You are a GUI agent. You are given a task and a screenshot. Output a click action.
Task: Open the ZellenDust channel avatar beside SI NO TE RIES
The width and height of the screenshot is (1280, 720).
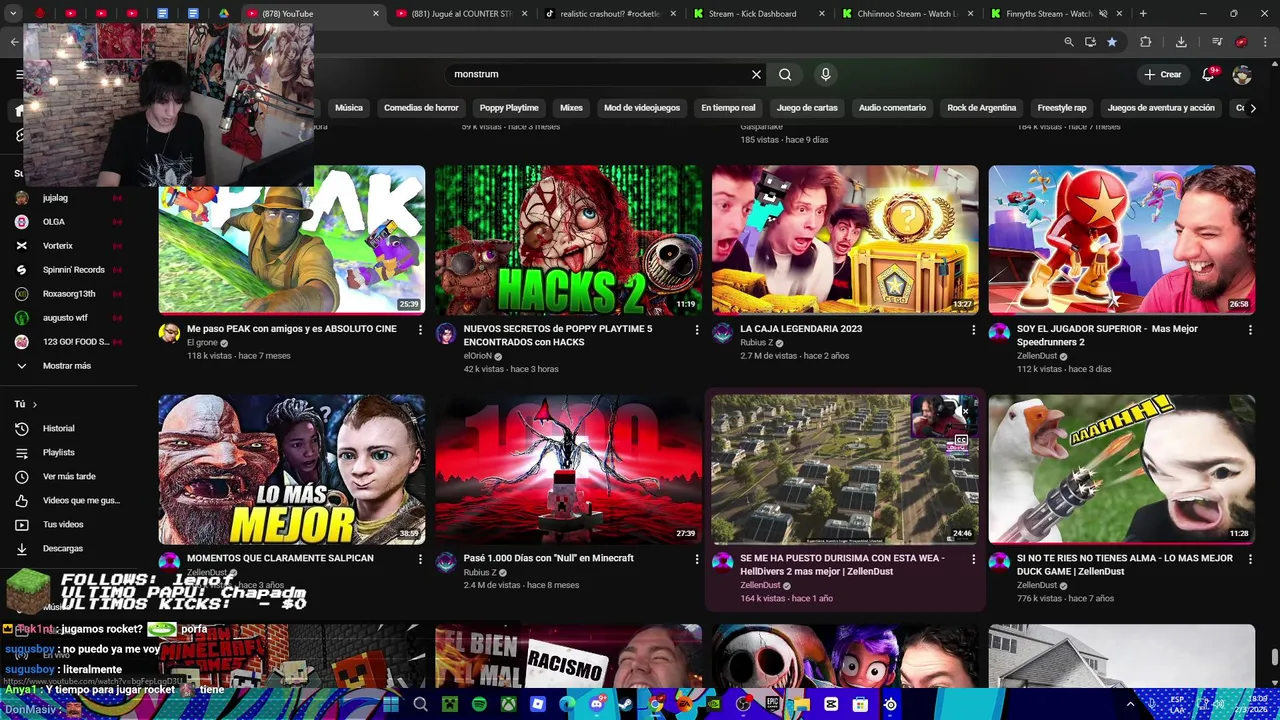[999, 562]
